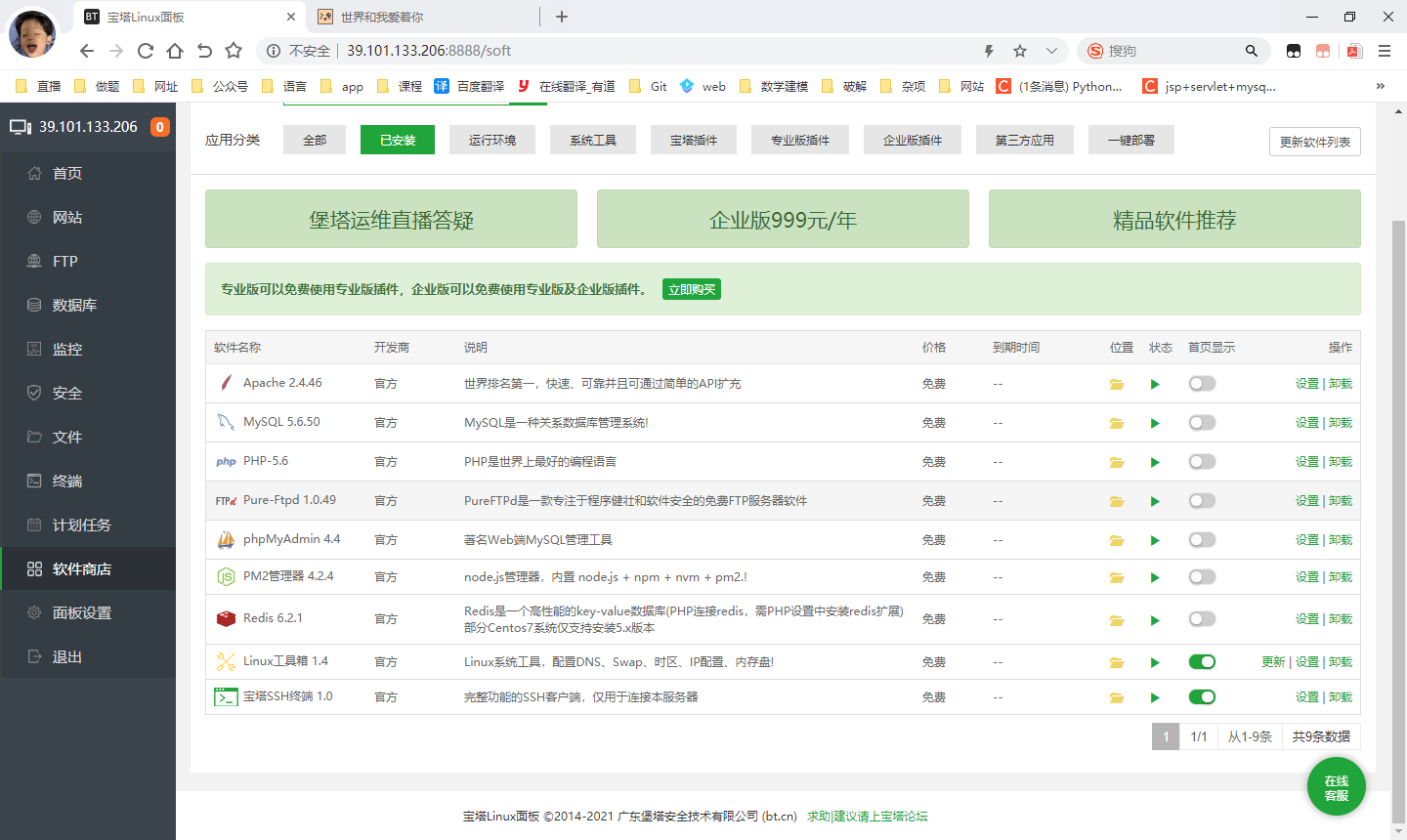Open the online customer service bubble

[x=1336, y=786]
